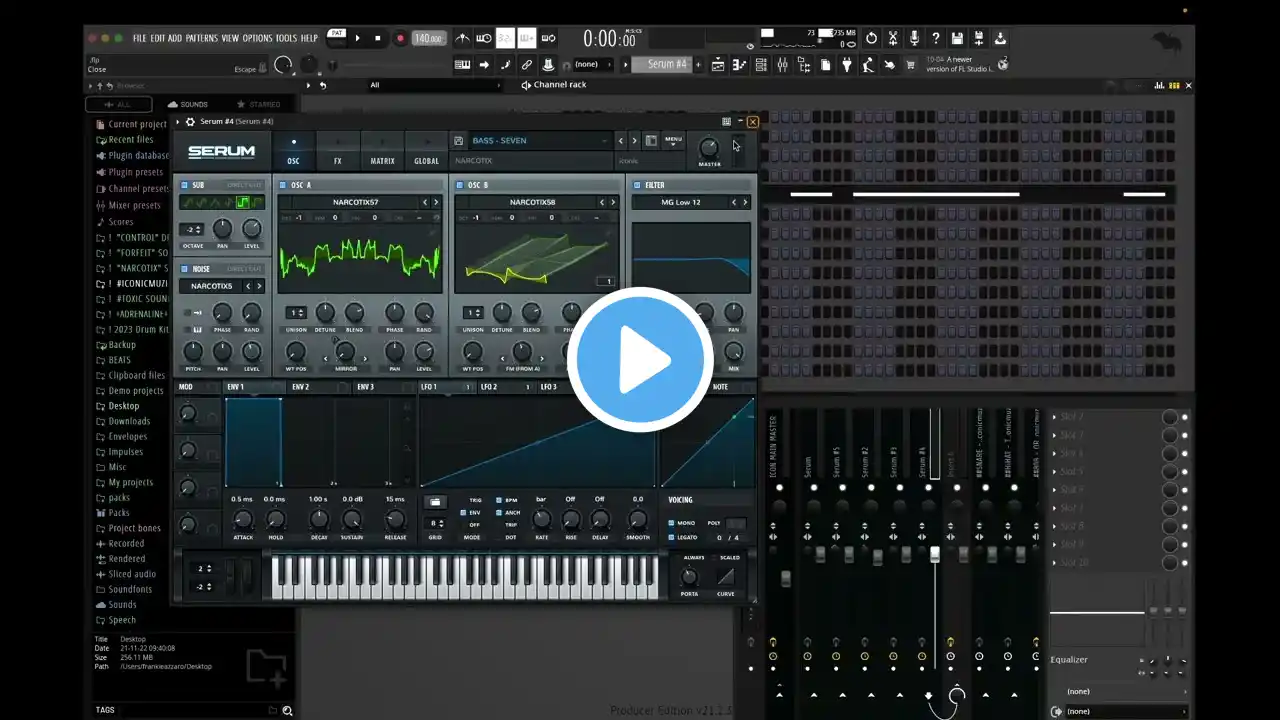1280x720 pixels.
Task: Click the Serum plugin settings gear icon
Action: tap(190, 122)
